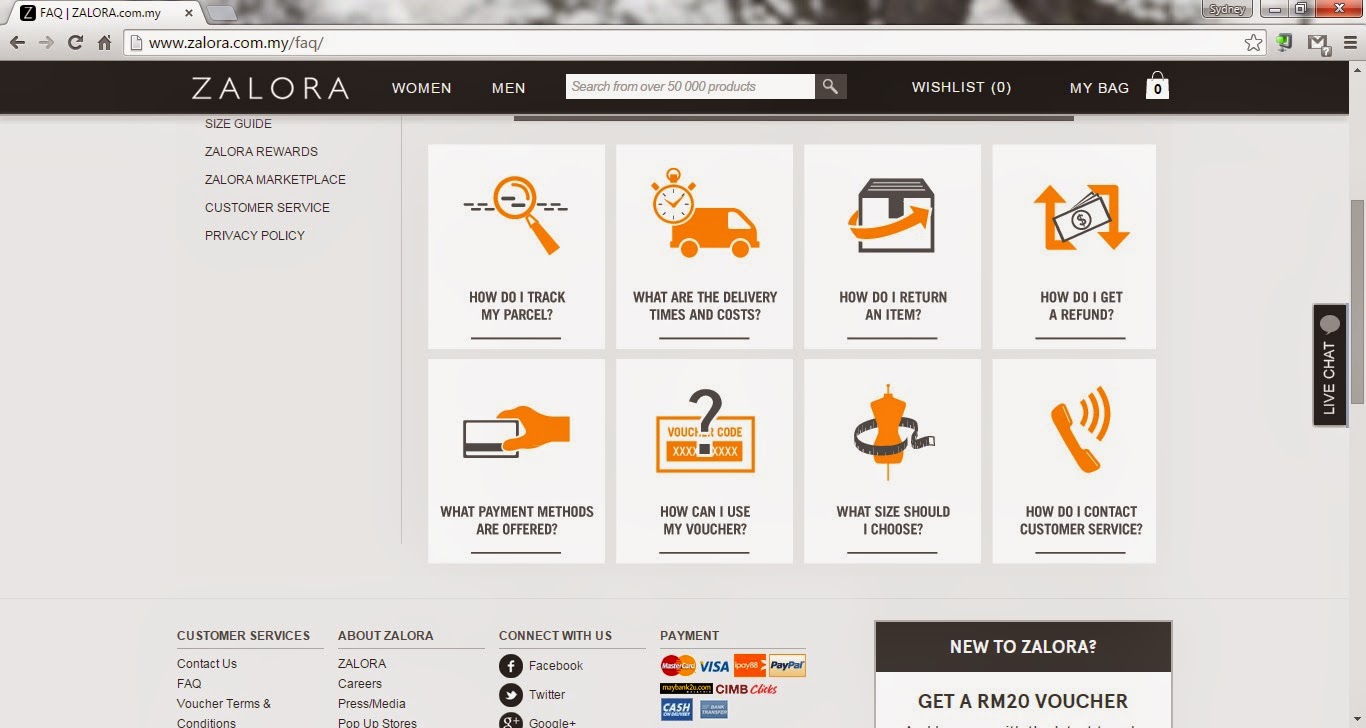Click the Facebook text link
1366x728 pixels.
point(556,666)
